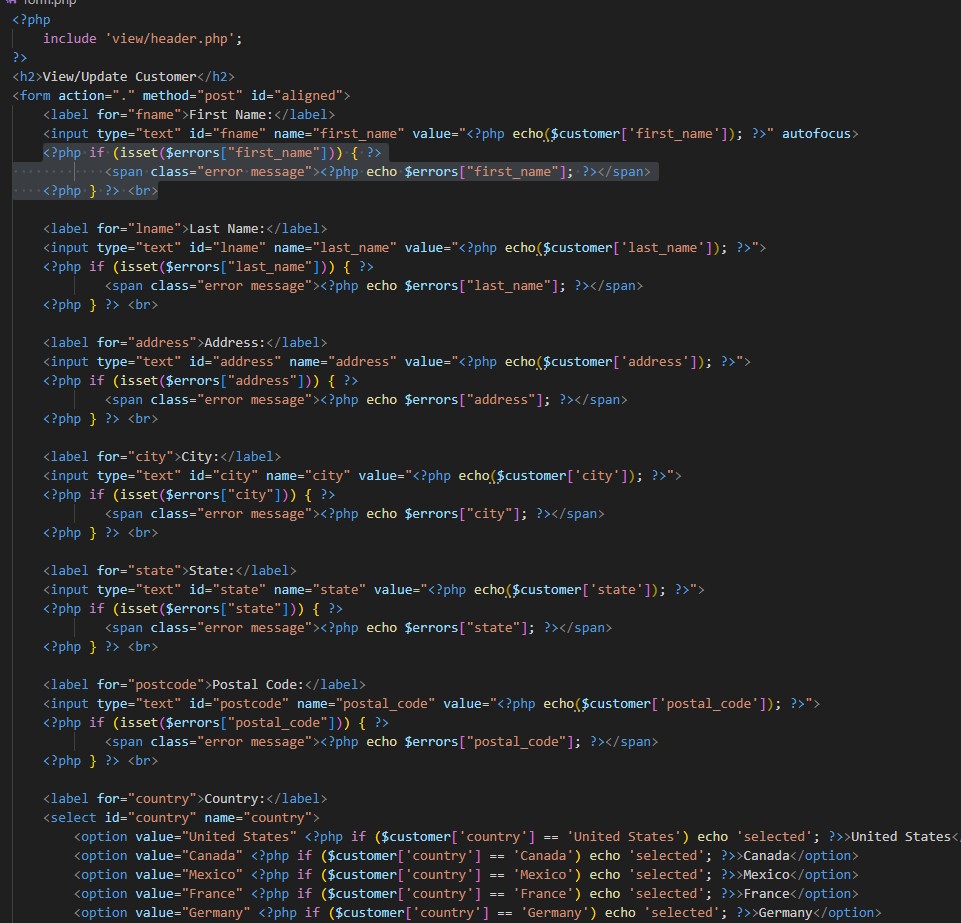Click the $customer['city'] variable
Viewport: 961px width, 923px height.
[561, 476]
